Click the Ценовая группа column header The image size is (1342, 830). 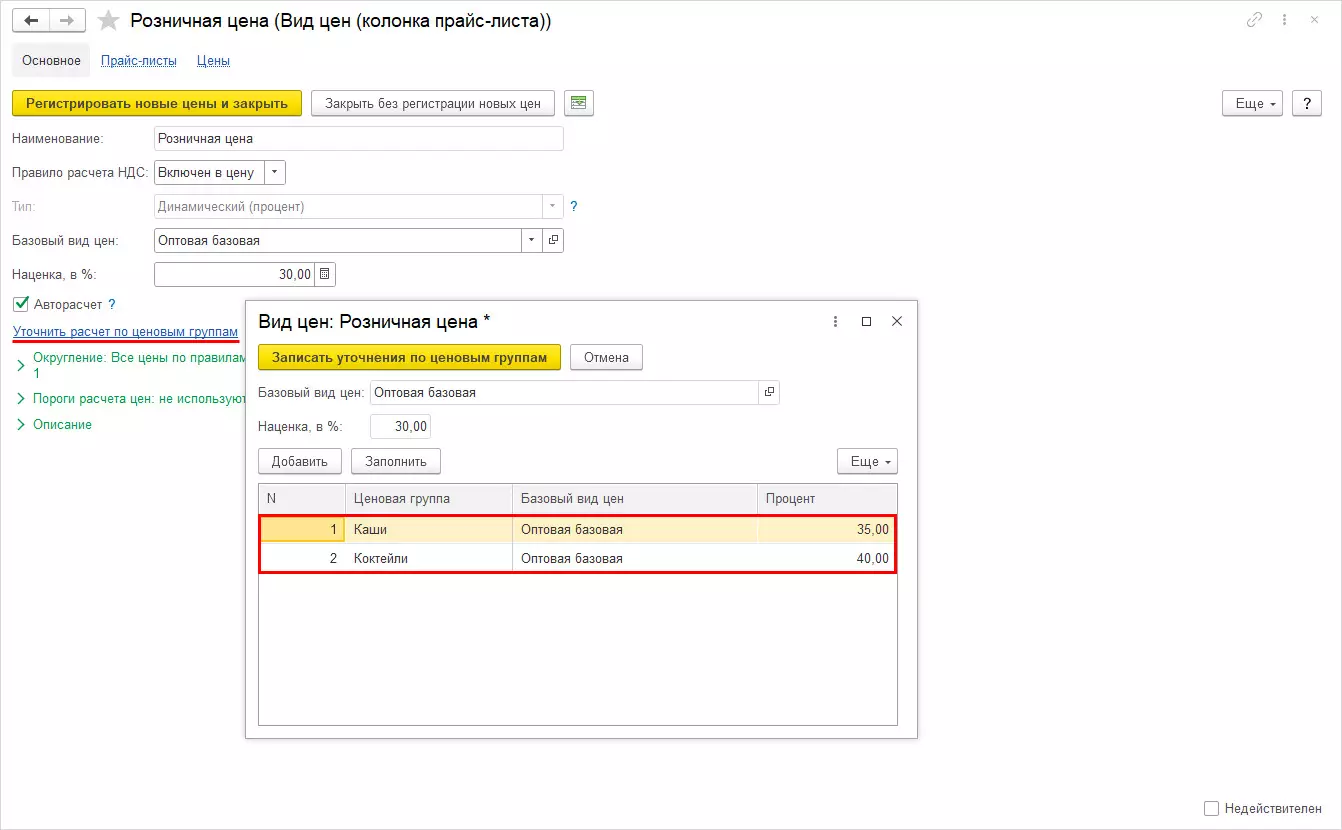click(x=428, y=498)
